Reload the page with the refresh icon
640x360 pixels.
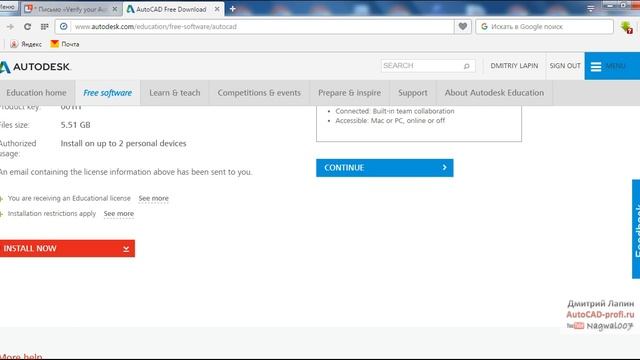tap(27, 27)
